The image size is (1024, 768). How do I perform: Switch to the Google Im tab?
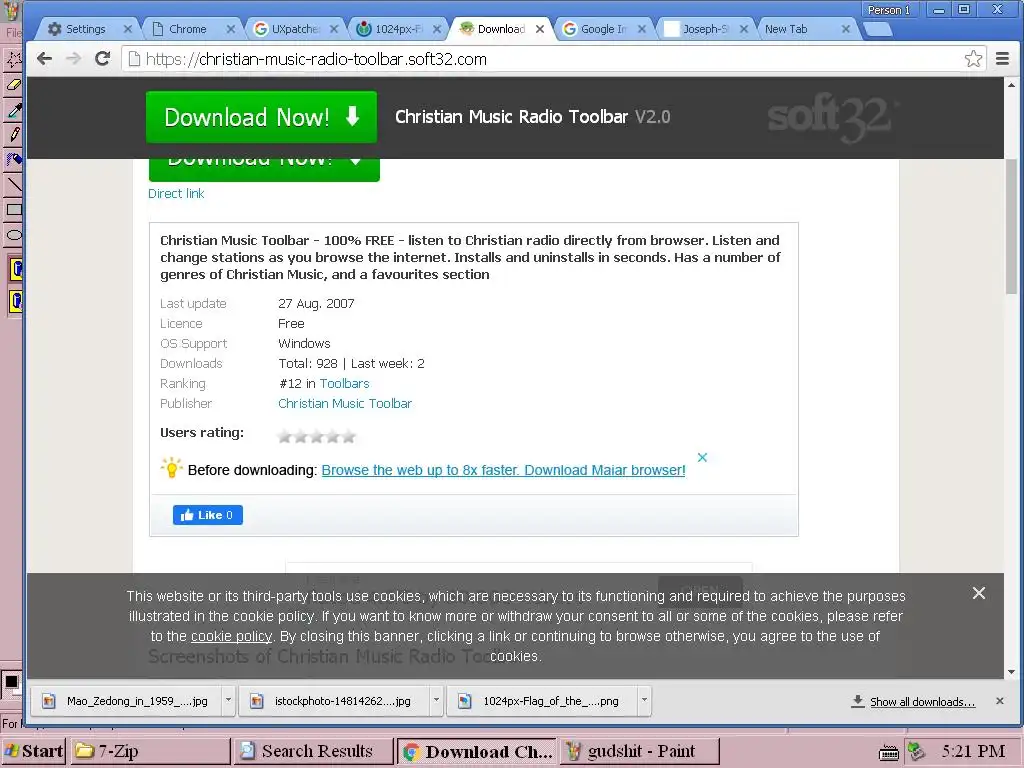[605, 29]
